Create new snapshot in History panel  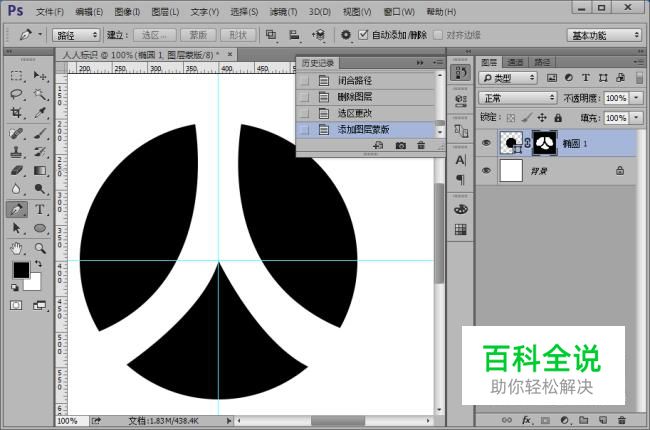pos(400,146)
